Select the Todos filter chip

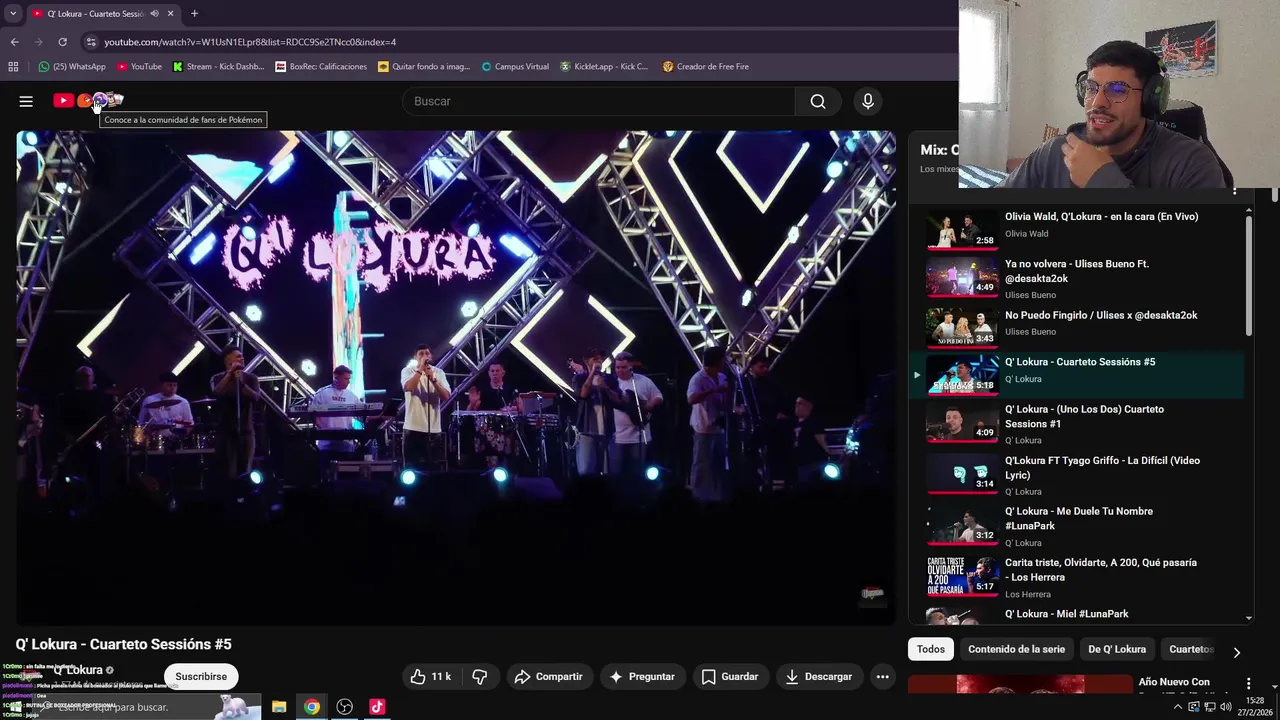tap(930, 649)
